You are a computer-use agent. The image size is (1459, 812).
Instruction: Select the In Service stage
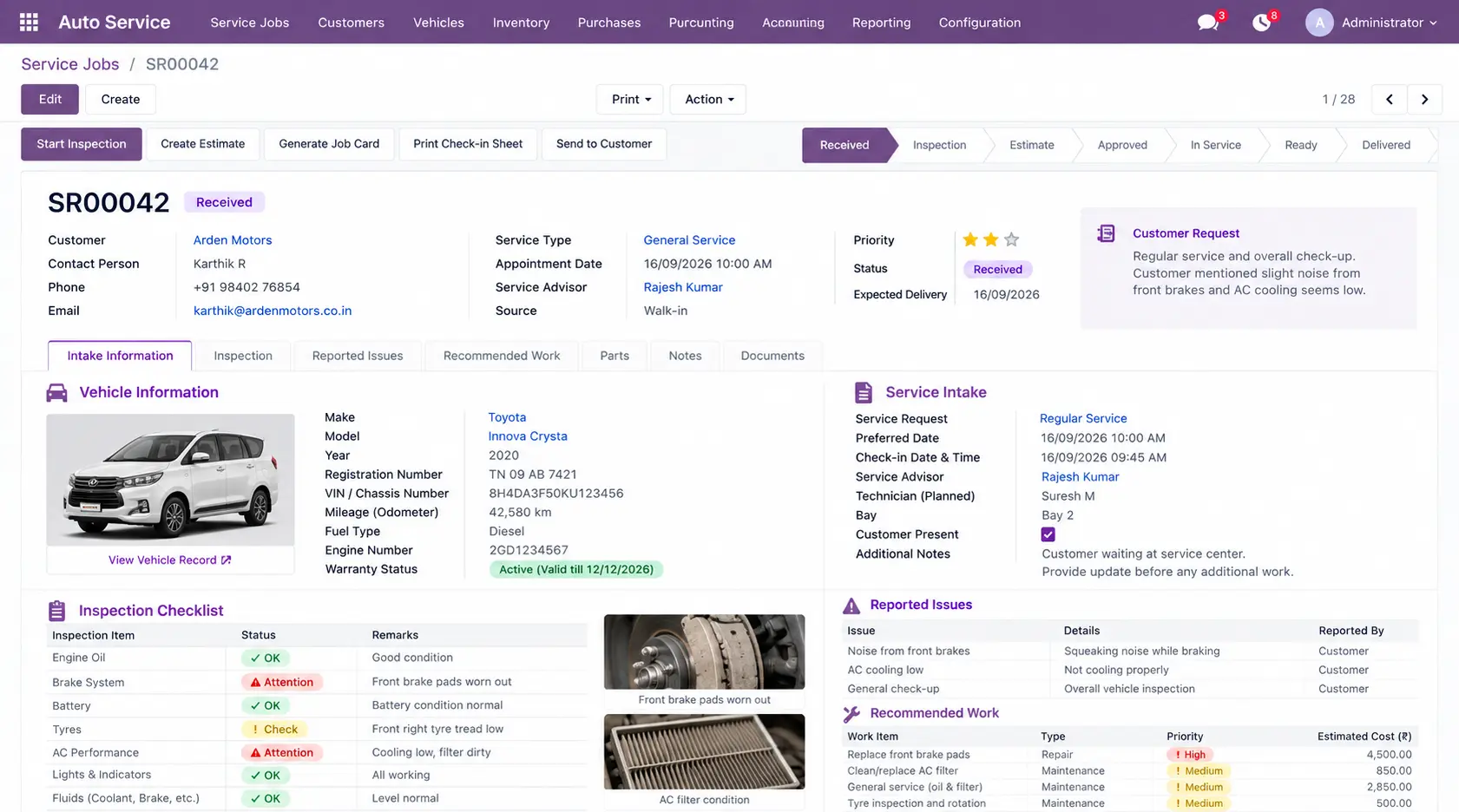1215,145
